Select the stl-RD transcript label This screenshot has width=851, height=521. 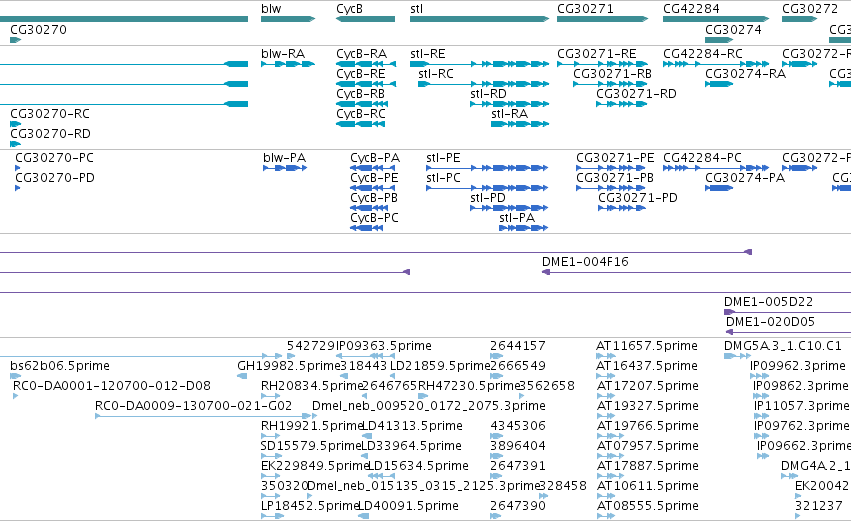(488, 94)
